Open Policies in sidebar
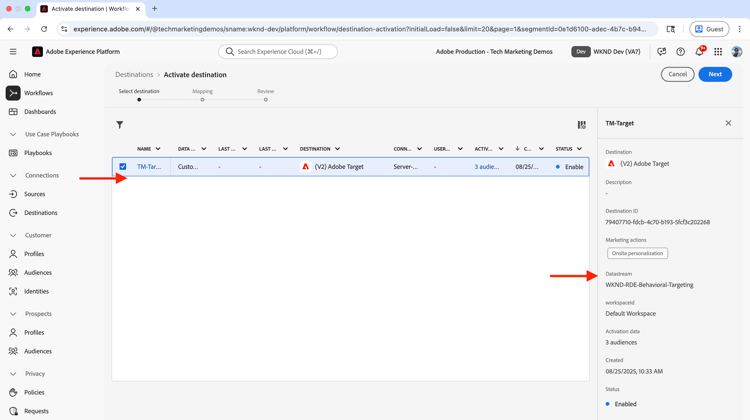The image size is (750, 420). coord(34,392)
